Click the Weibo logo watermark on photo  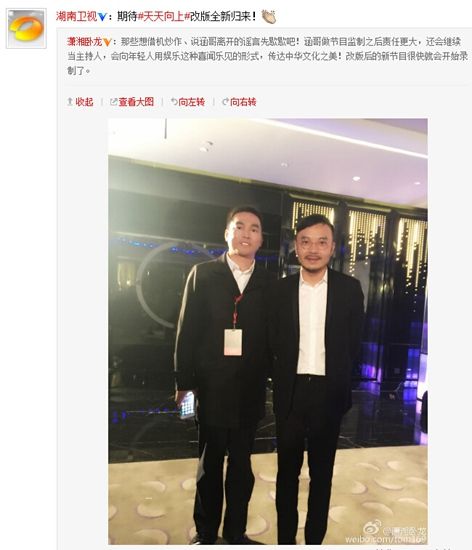click(373, 528)
